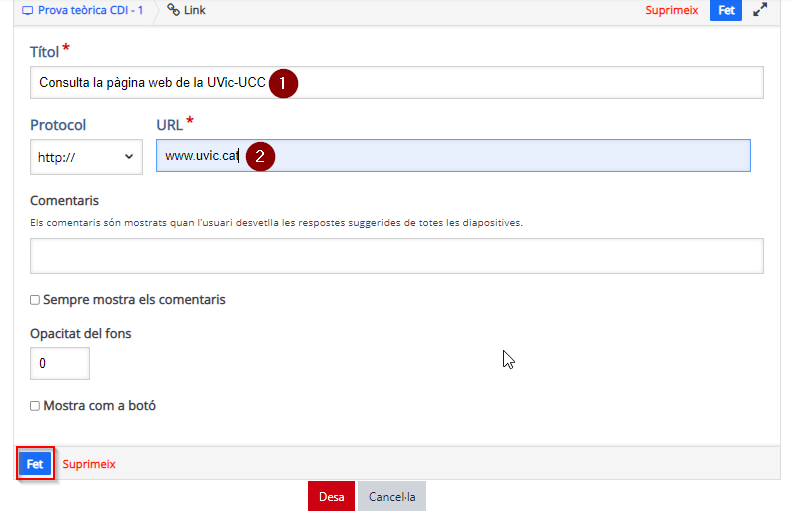This screenshot has width=792, height=525.
Task: Click into the Títol text field
Action: 397,82
